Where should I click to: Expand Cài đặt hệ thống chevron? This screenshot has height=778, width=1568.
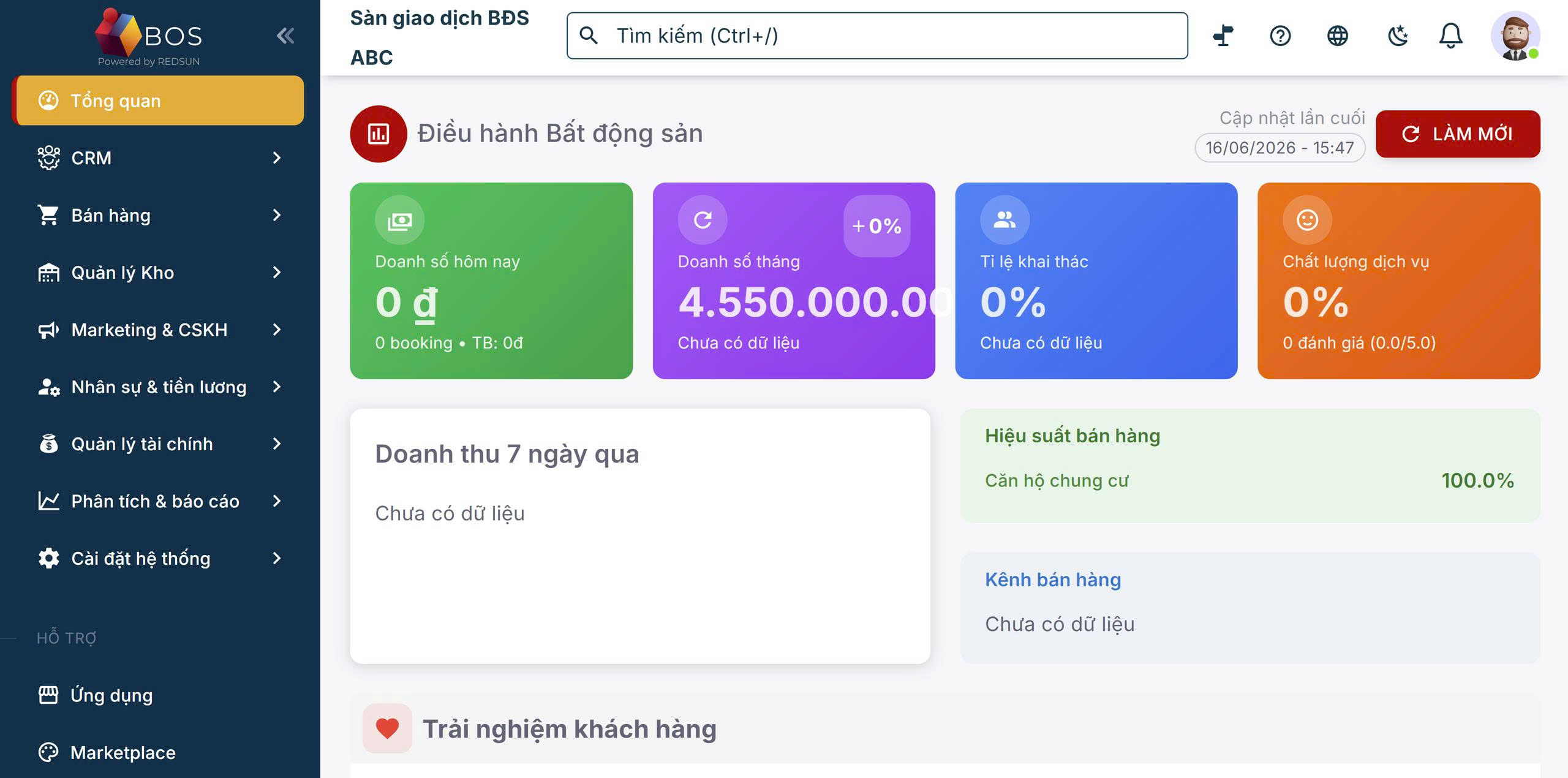coord(277,558)
